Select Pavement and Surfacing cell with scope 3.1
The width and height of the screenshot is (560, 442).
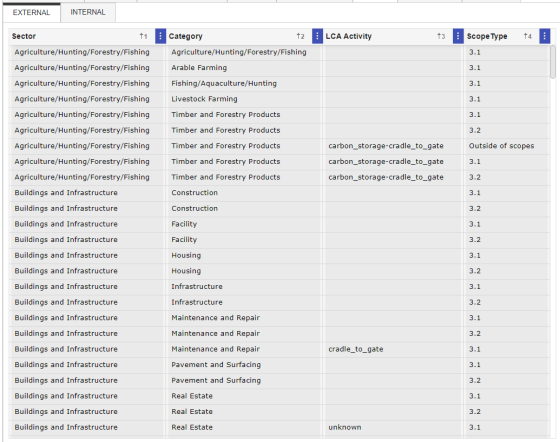tap(244, 365)
